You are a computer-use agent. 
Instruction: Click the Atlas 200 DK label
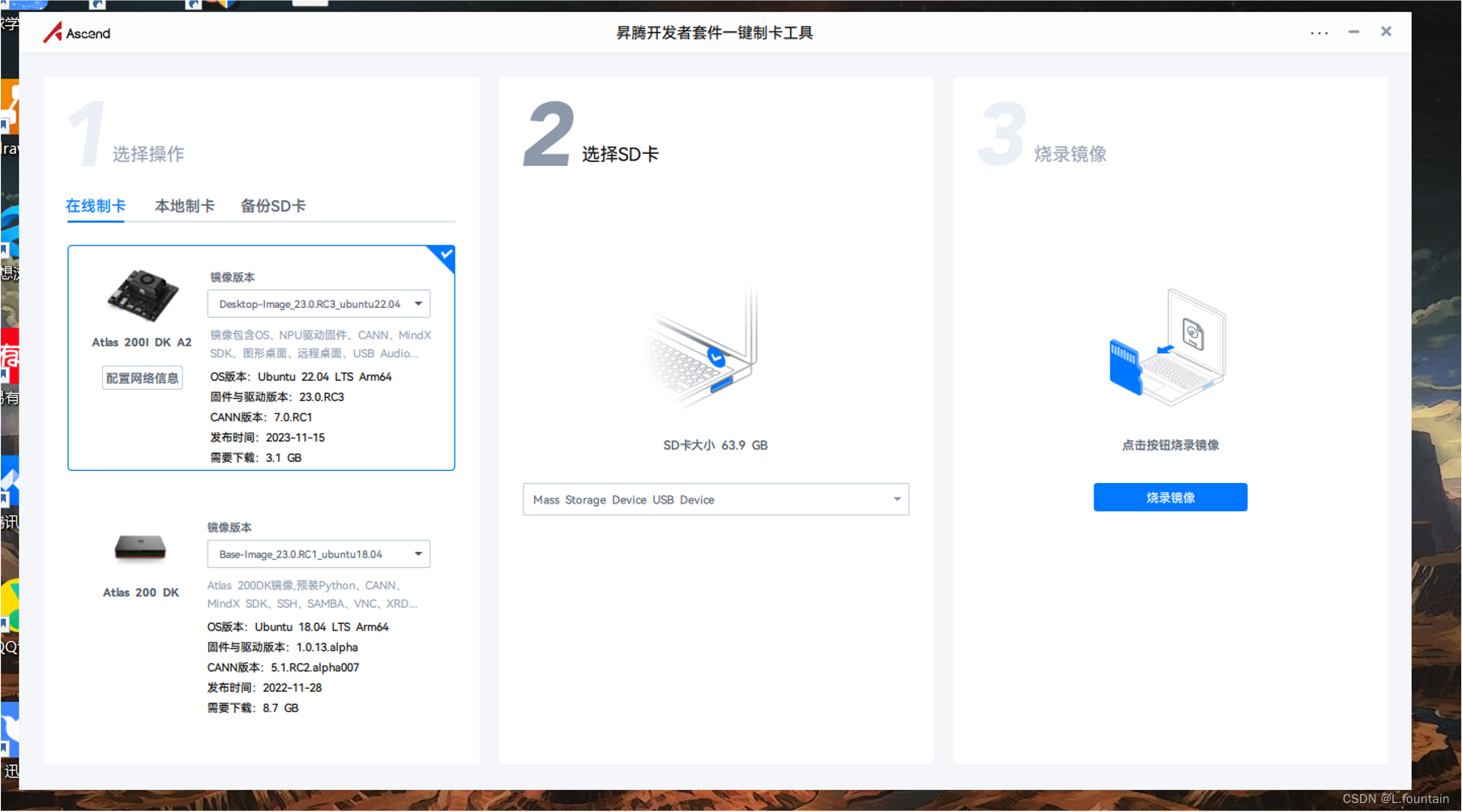point(141,592)
